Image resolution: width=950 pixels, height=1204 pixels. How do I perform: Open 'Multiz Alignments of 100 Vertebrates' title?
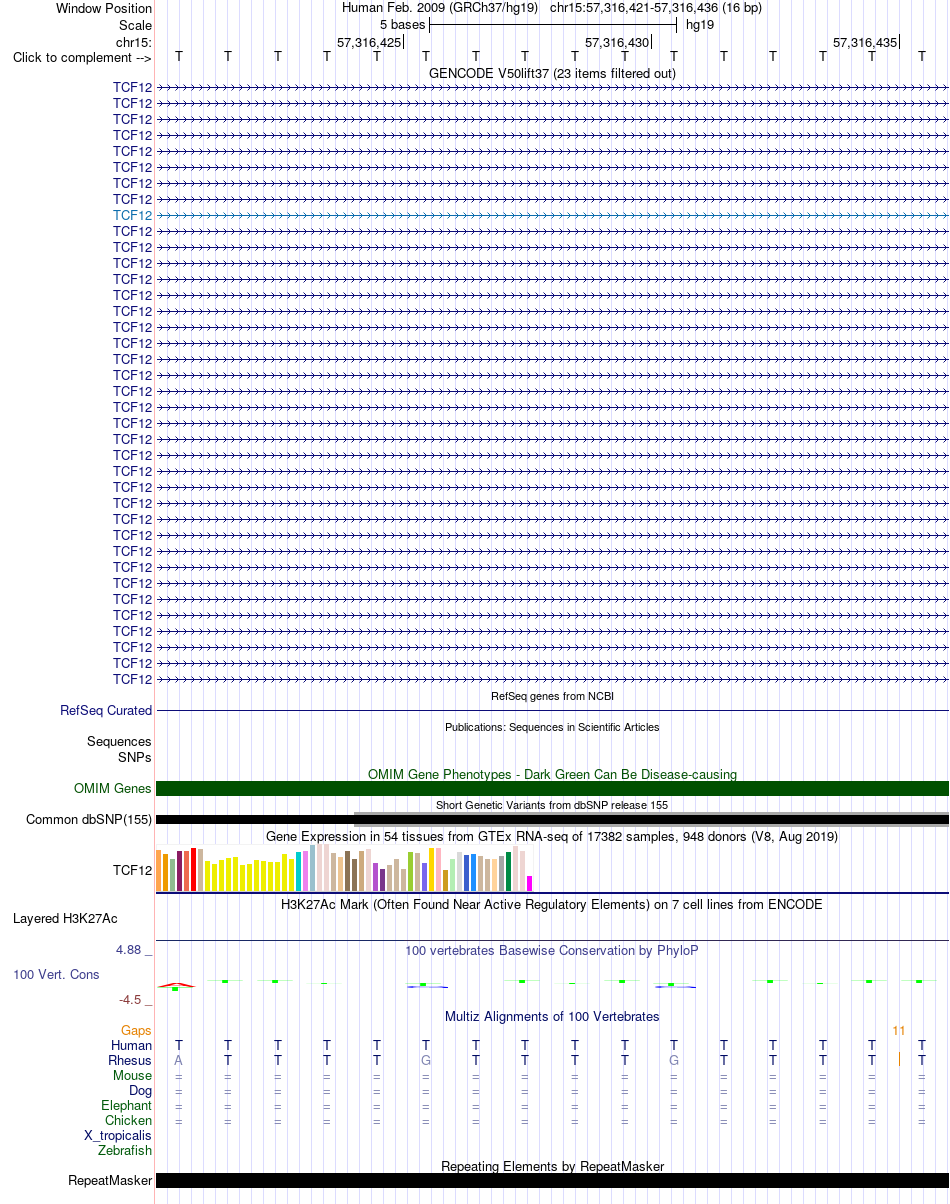point(552,1016)
